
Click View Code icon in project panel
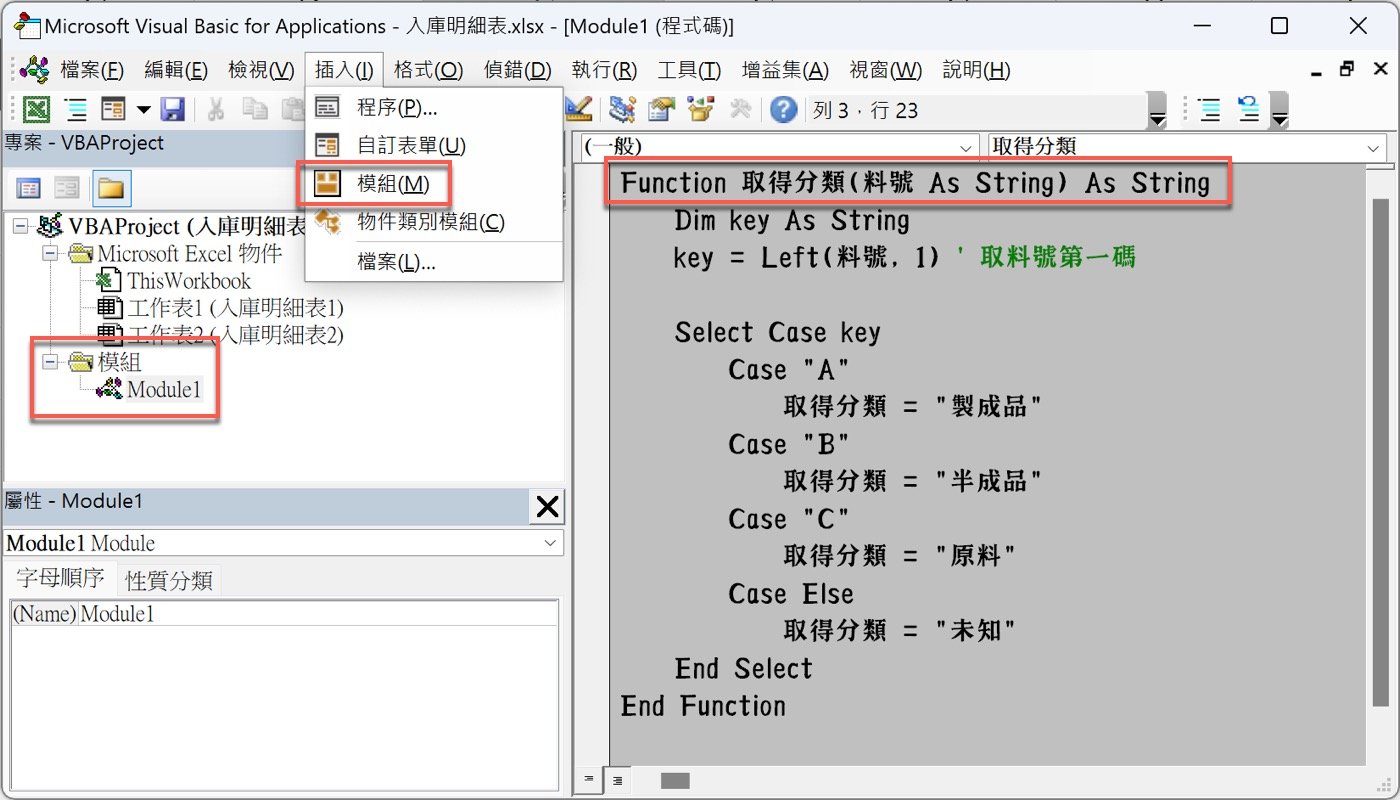29,187
